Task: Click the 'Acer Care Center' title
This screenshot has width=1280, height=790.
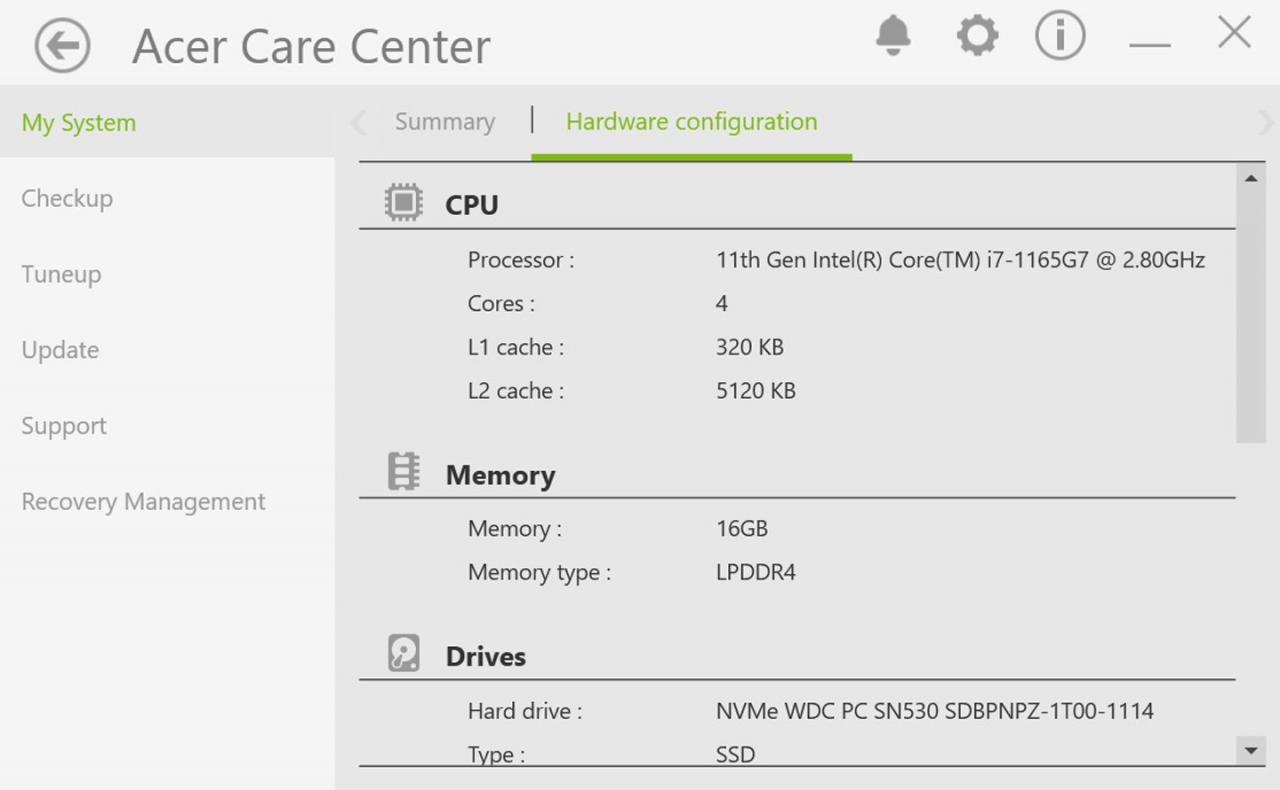Action: point(311,47)
